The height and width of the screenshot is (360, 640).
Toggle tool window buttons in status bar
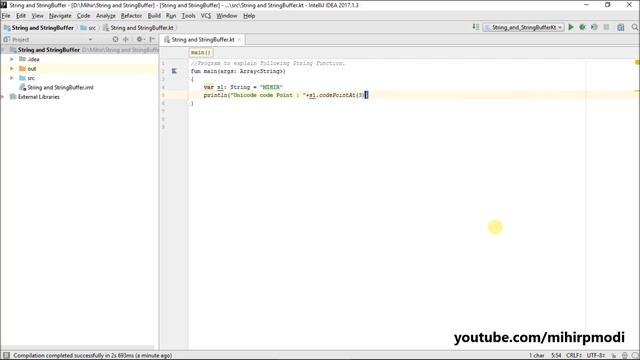6,356
